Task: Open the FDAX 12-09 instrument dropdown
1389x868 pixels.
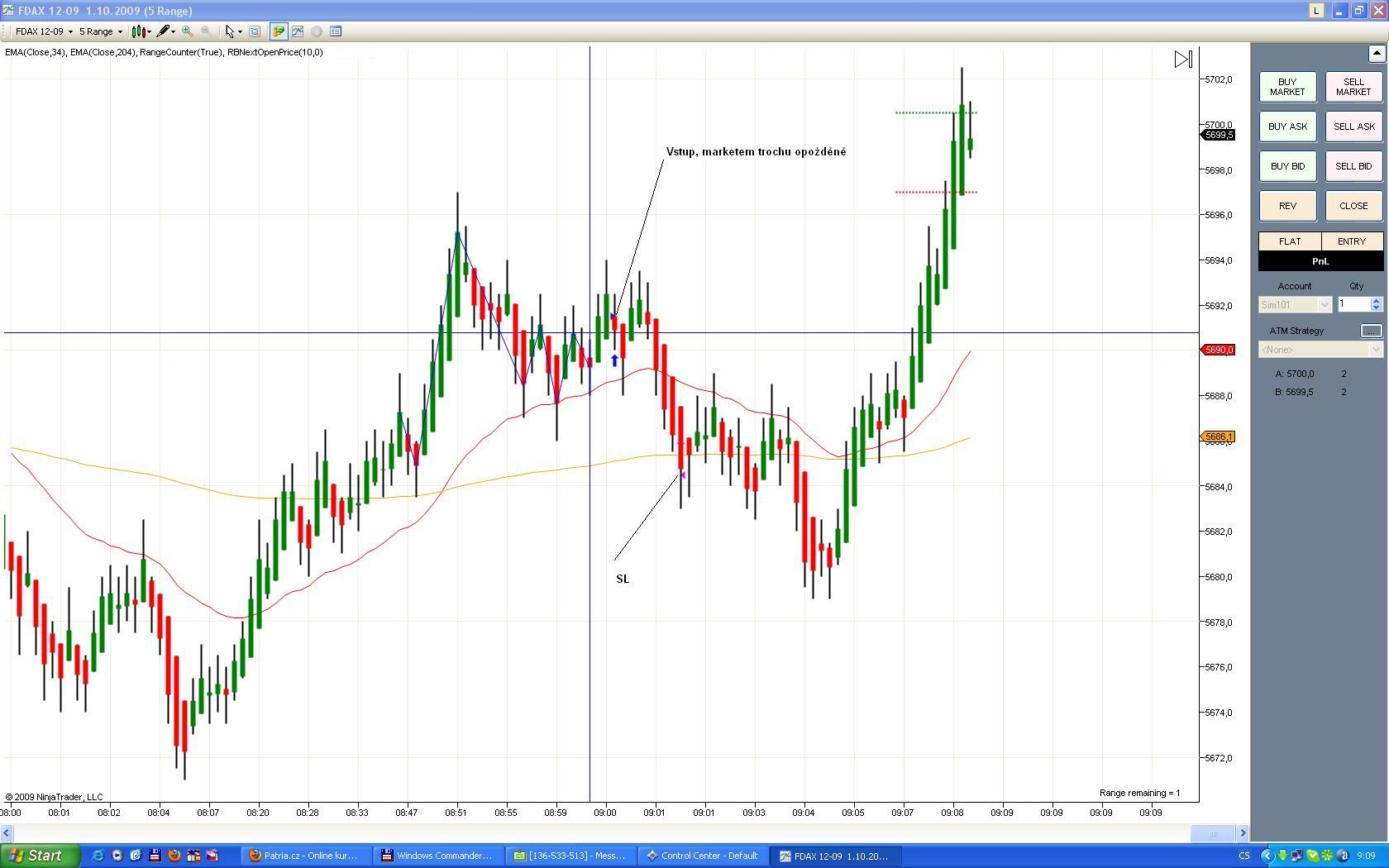Action: pyautogui.click(x=44, y=31)
